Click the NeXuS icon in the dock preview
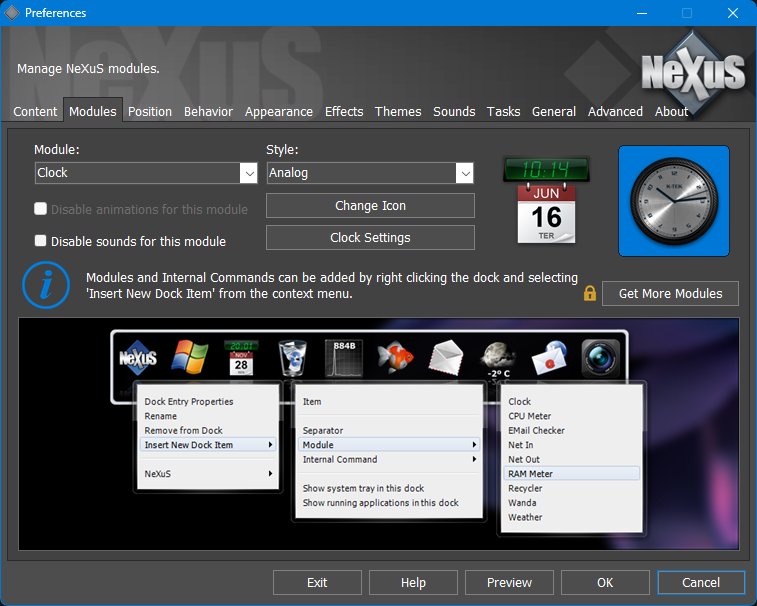 coord(138,358)
